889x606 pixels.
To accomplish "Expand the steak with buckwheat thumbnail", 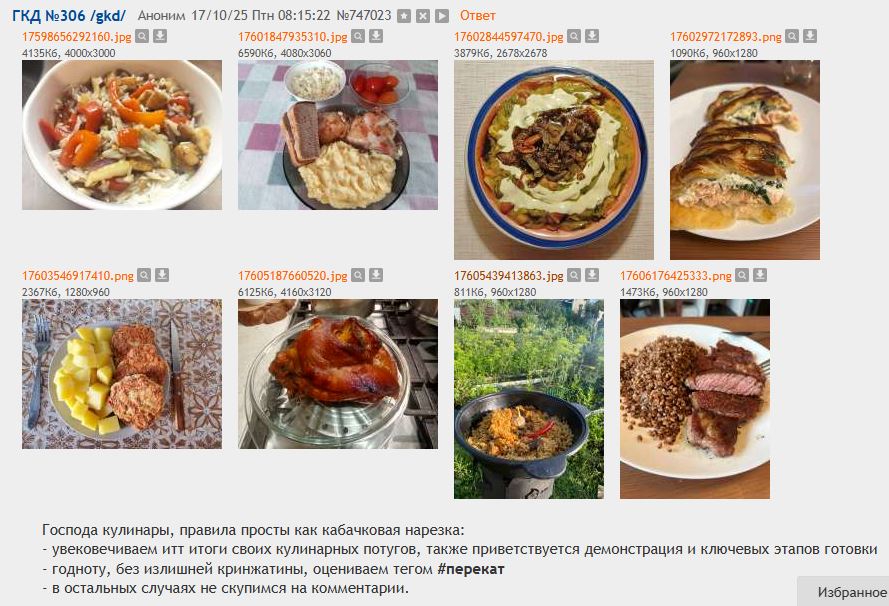I will [695, 399].
